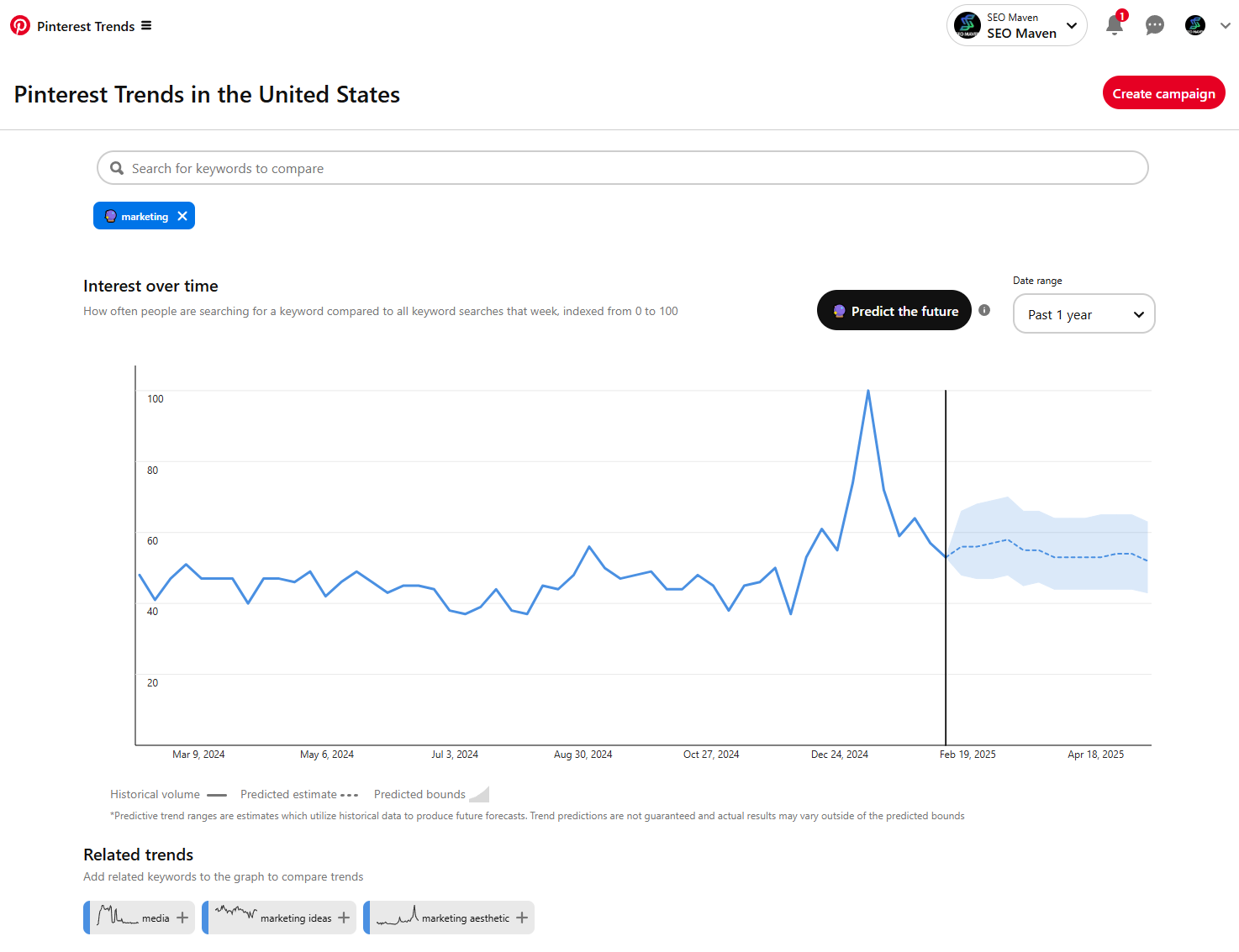The image size is (1239, 952).
Task: Open the messages speech bubble icon
Action: pyautogui.click(x=1155, y=25)
